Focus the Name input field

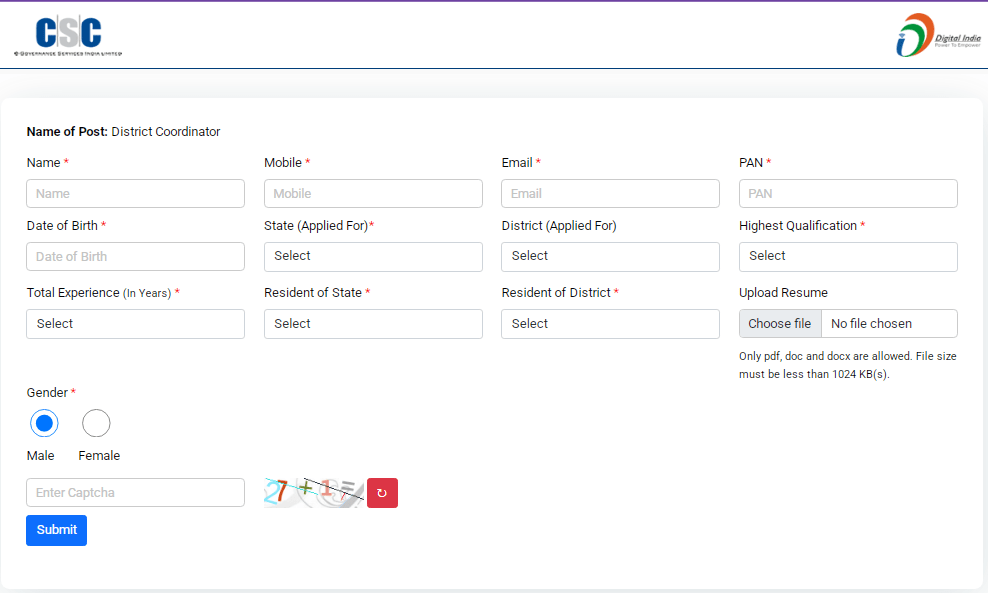[135, 194]
